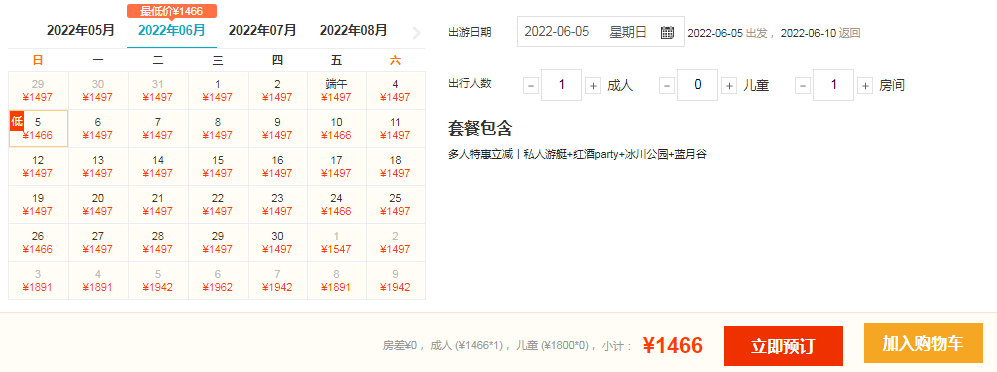This screenshot has width=997, height=372.
Task: Select July 6 priced ¥1962
Action: 217,280
